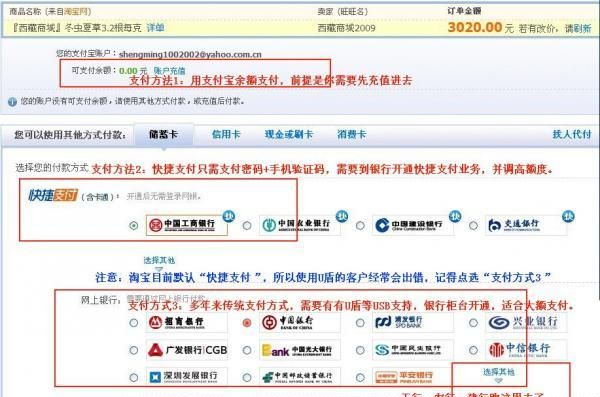Open the 详单 order details link
Screen dimensions: 600x397
point(156,28)
